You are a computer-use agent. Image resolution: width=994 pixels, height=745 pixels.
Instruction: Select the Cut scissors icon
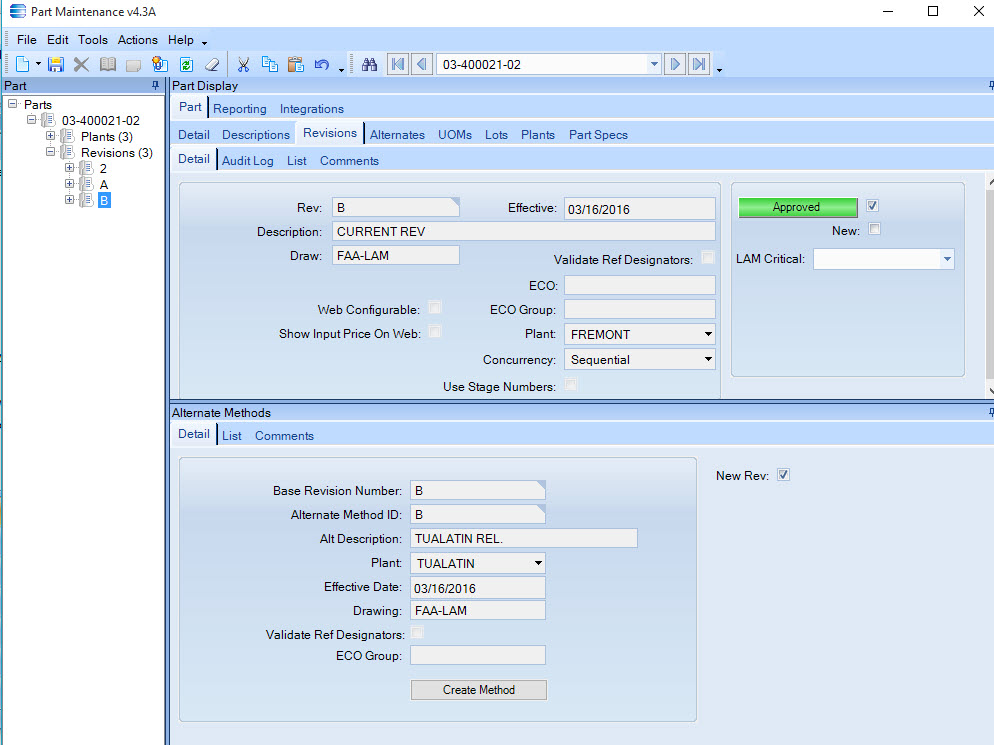(x=243, y=63)
